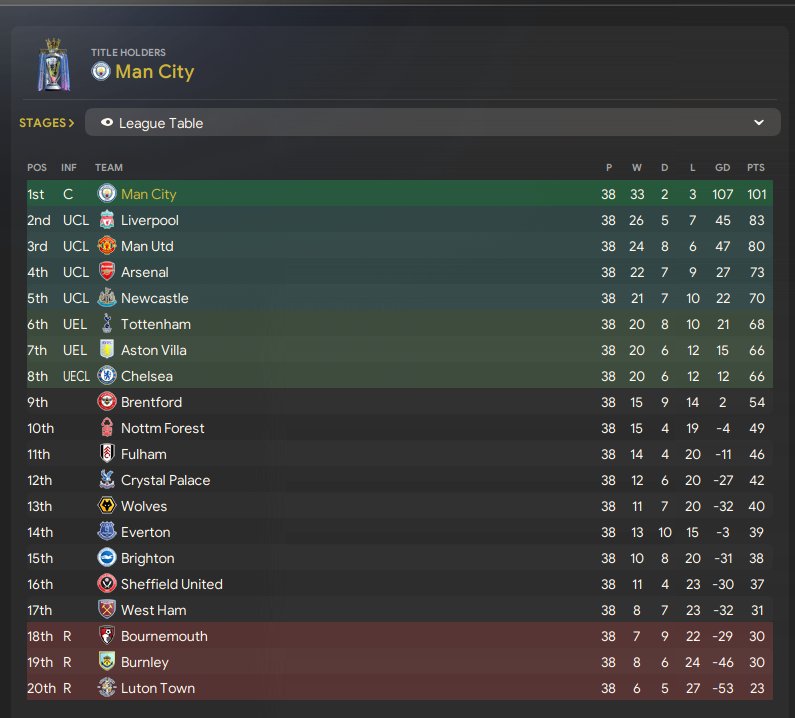Click the Brentford badge icon
Viewport: 795px width, 718px height.
[107, 402]
